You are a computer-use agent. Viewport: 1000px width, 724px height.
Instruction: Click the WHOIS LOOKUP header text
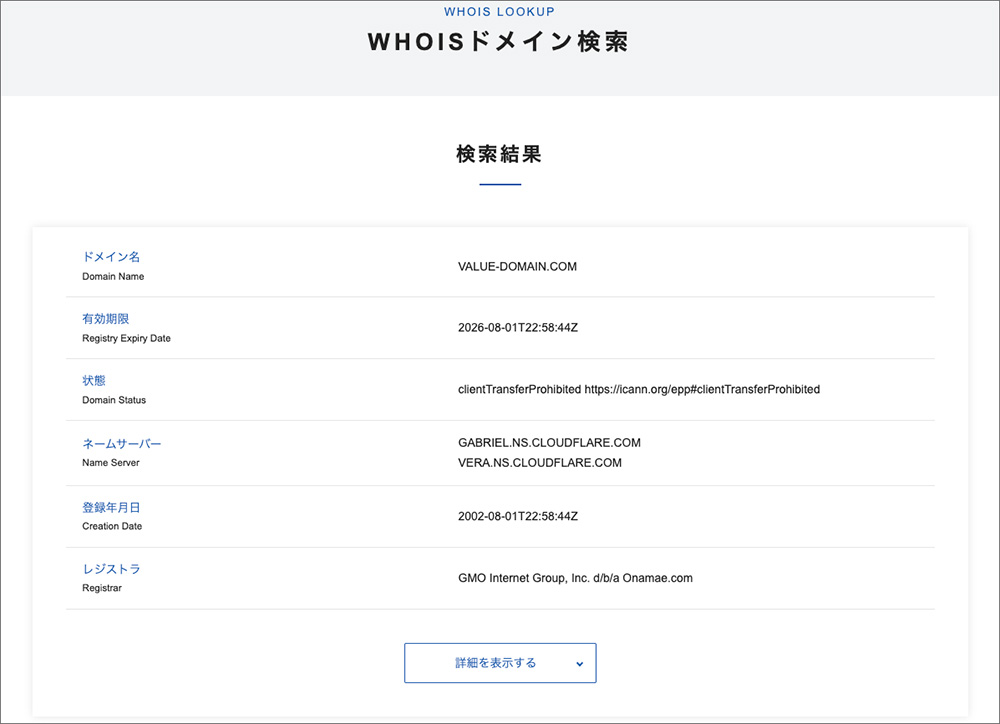(x=500, y=11)
